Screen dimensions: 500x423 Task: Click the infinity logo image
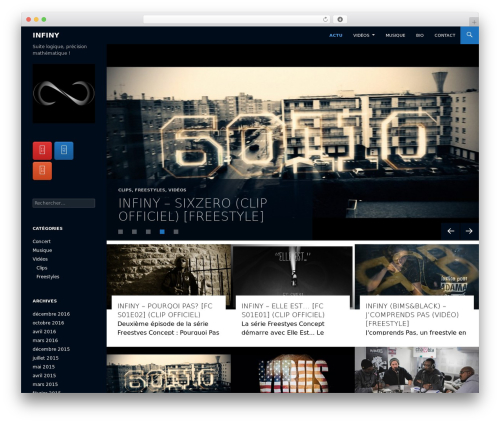pos(64,94)
